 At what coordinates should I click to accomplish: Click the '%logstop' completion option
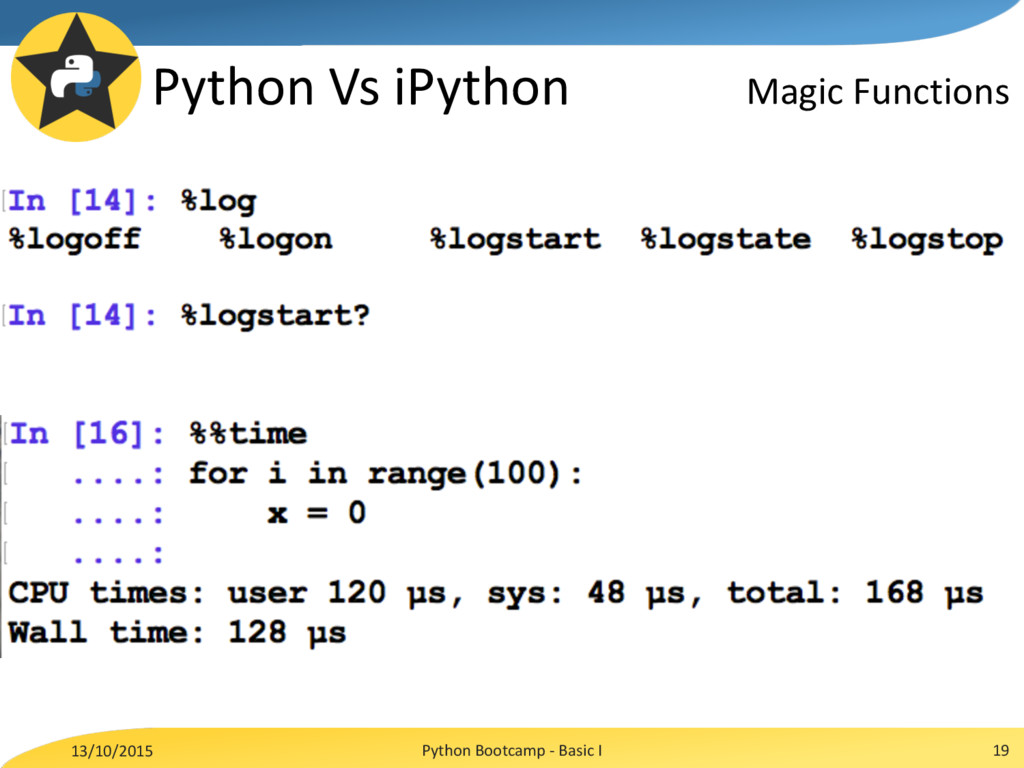click(927, 240)
